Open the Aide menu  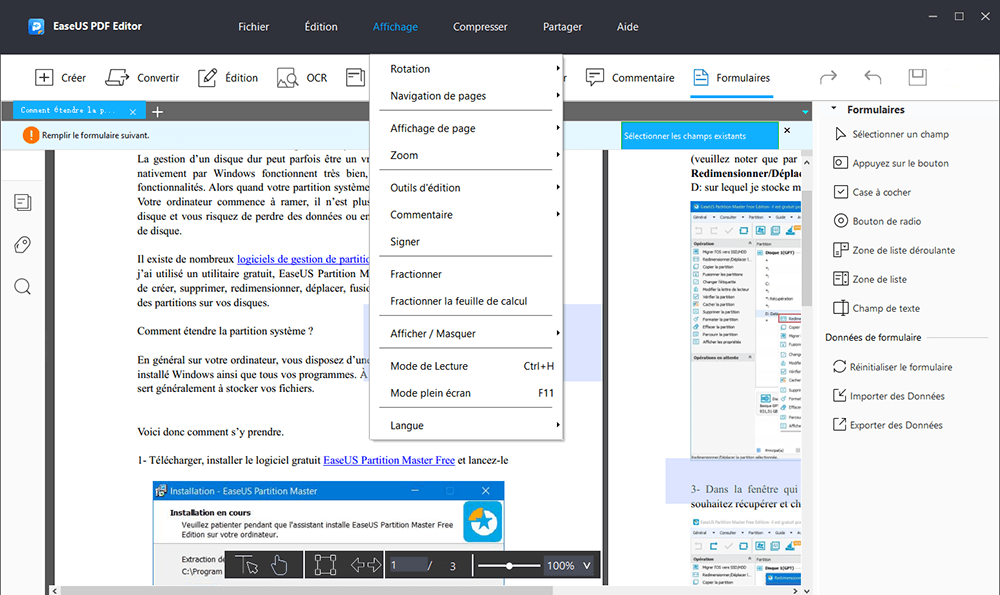click(628, 27)
